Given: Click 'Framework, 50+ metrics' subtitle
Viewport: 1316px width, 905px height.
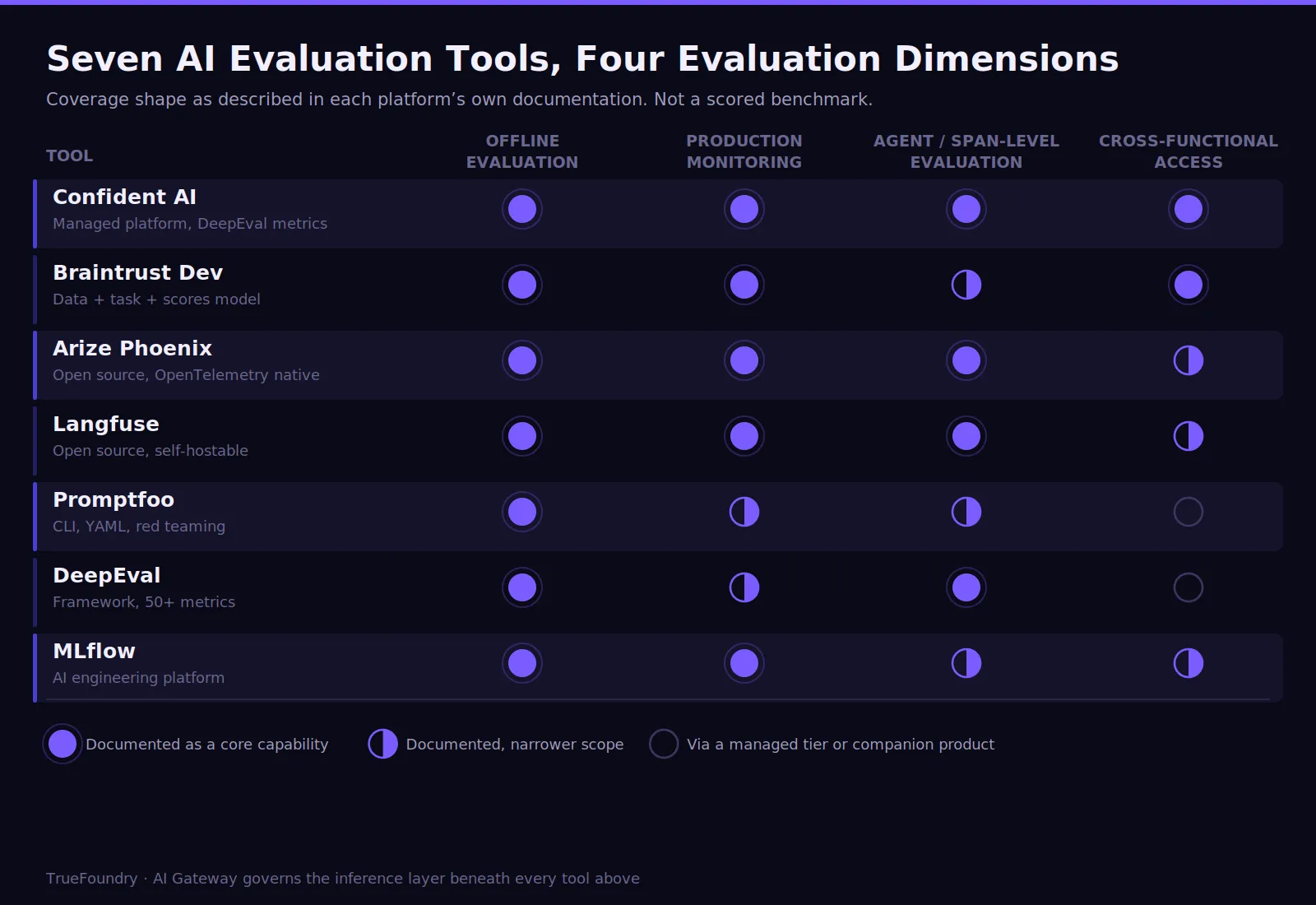Looking at the screenshot, I should click(x=144, y=601).
